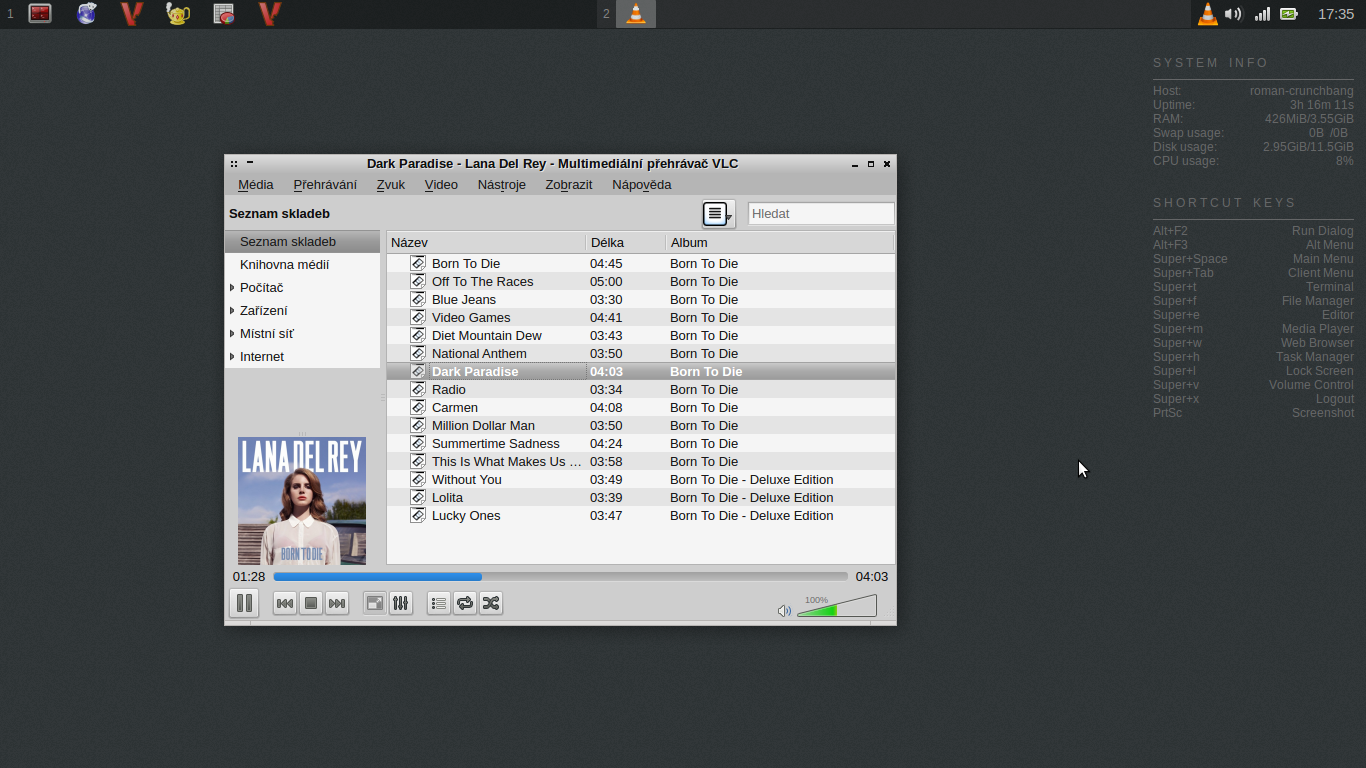Select the "Radio" track row
This screenshot has width=1366, height=768.
pyautogui.click(x=641, y=390)
